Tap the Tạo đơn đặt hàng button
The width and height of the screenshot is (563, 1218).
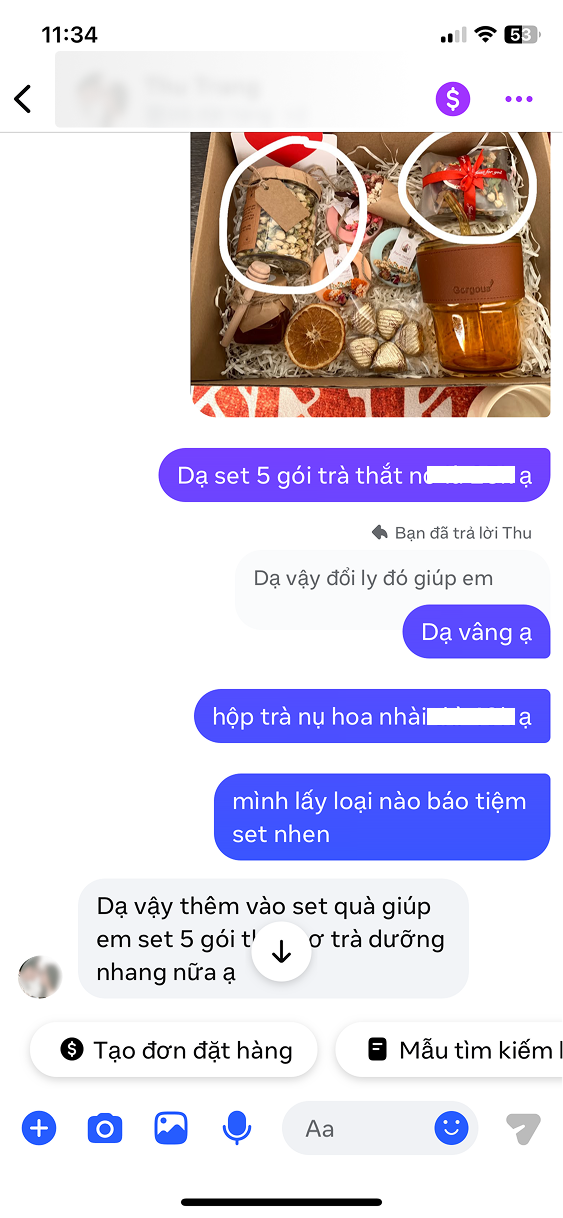(174, 1050)
